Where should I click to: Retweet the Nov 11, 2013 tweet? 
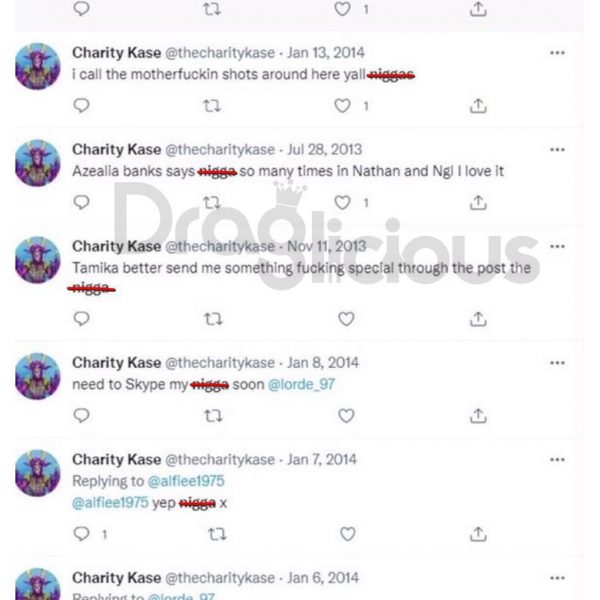click(x=213, y=319)
